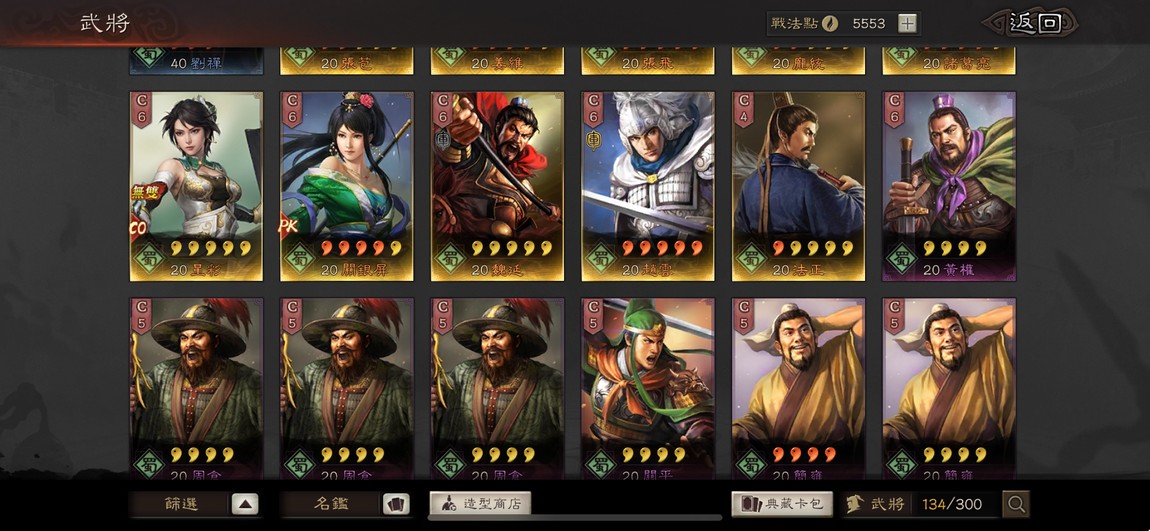Open the 典藏卡包 card pack
Screen dimensions: 1150x531
point(782,504)
